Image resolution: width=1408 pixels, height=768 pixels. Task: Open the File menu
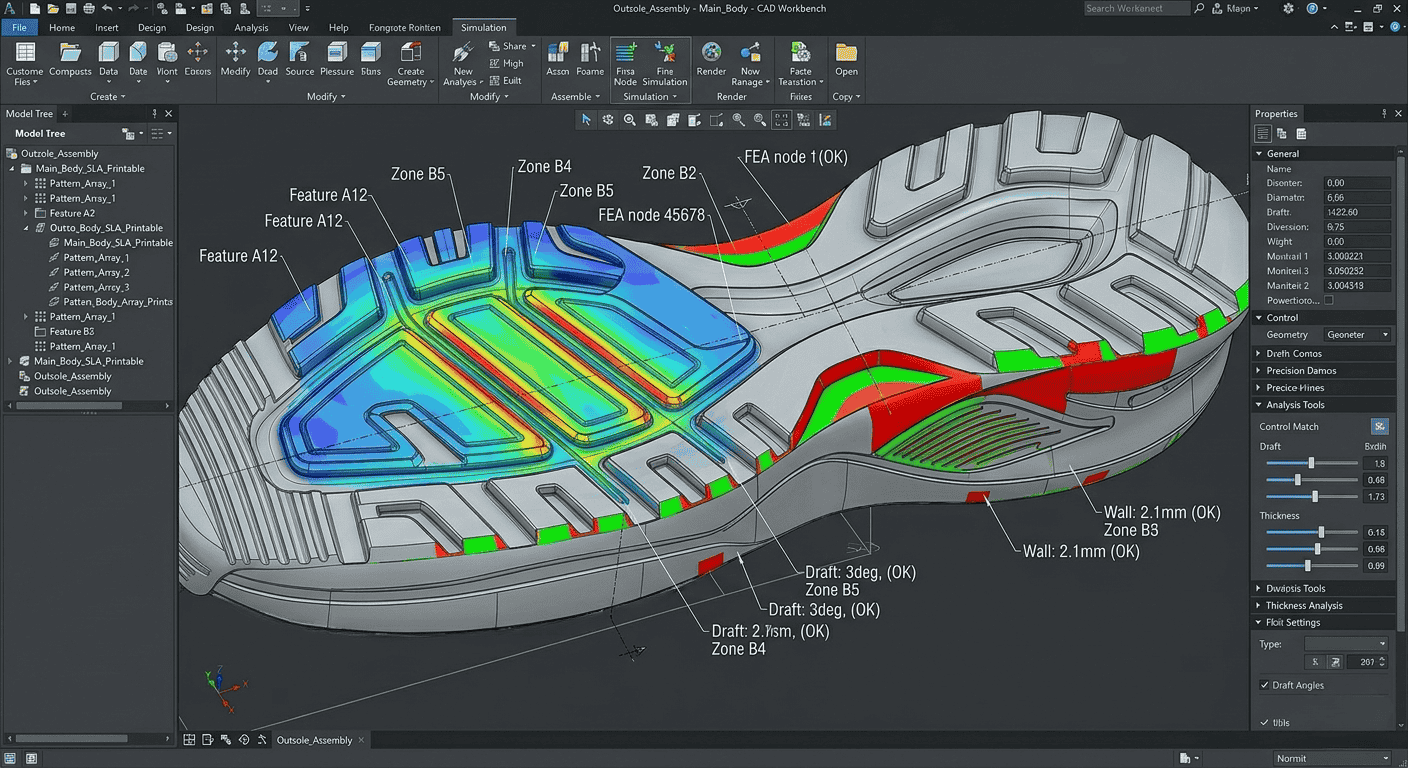[20, 28]
